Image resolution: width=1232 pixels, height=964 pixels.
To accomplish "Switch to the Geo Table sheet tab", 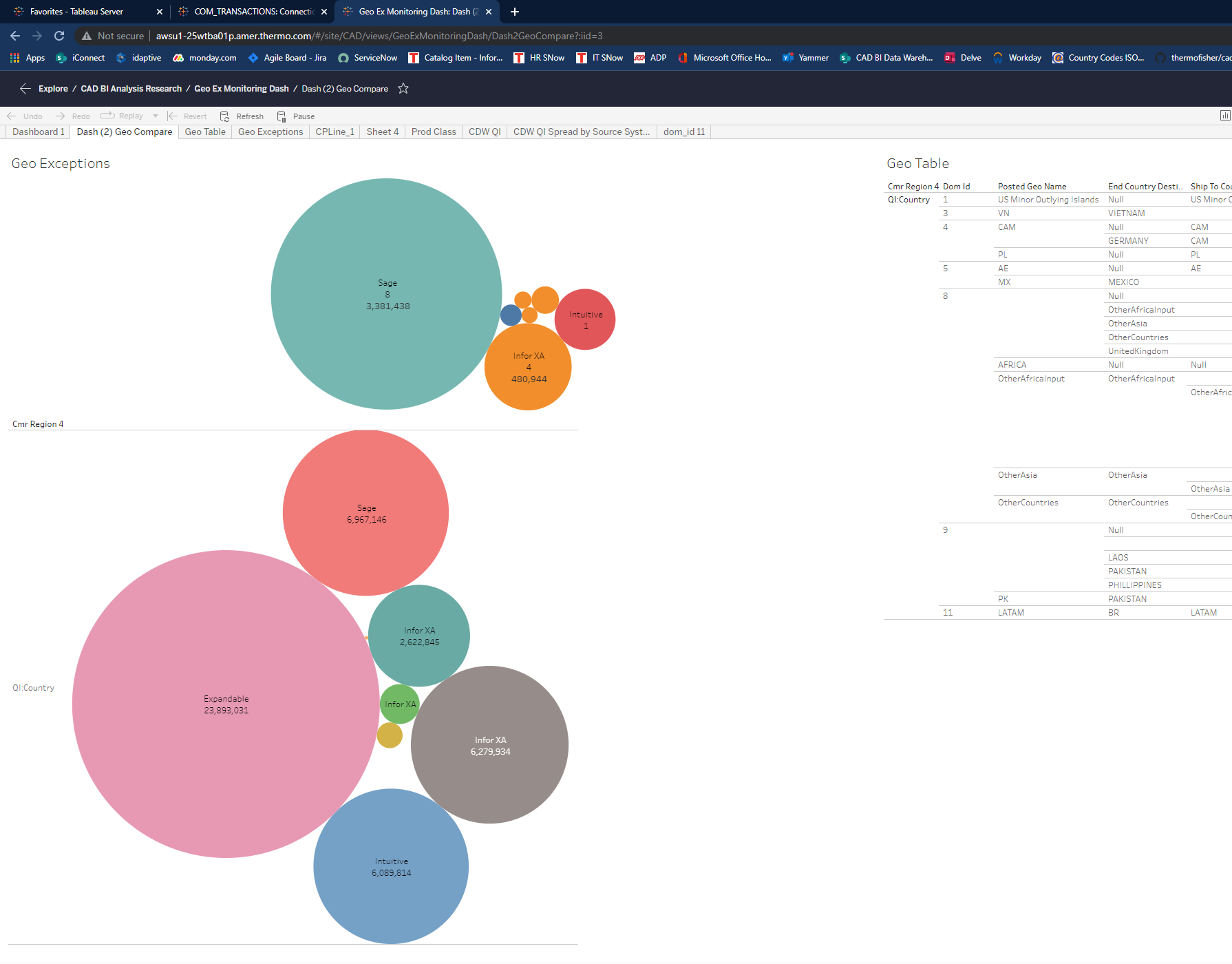I will pyautogui.click(x=205, y=132).
